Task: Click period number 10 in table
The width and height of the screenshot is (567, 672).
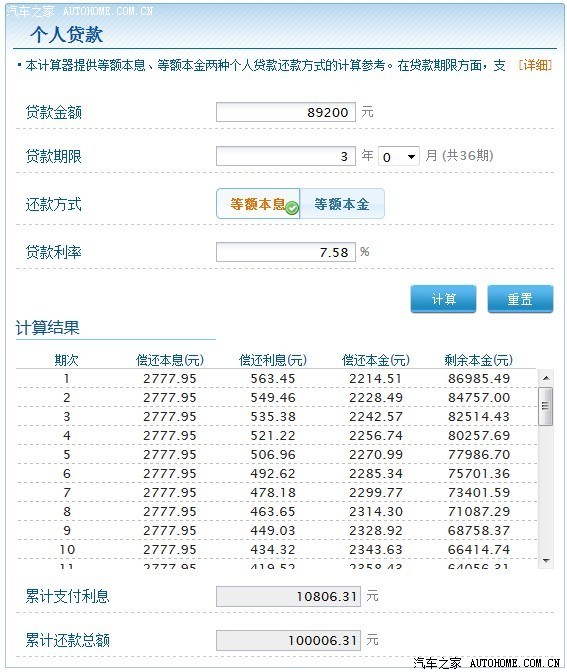Action: (67, 549)
